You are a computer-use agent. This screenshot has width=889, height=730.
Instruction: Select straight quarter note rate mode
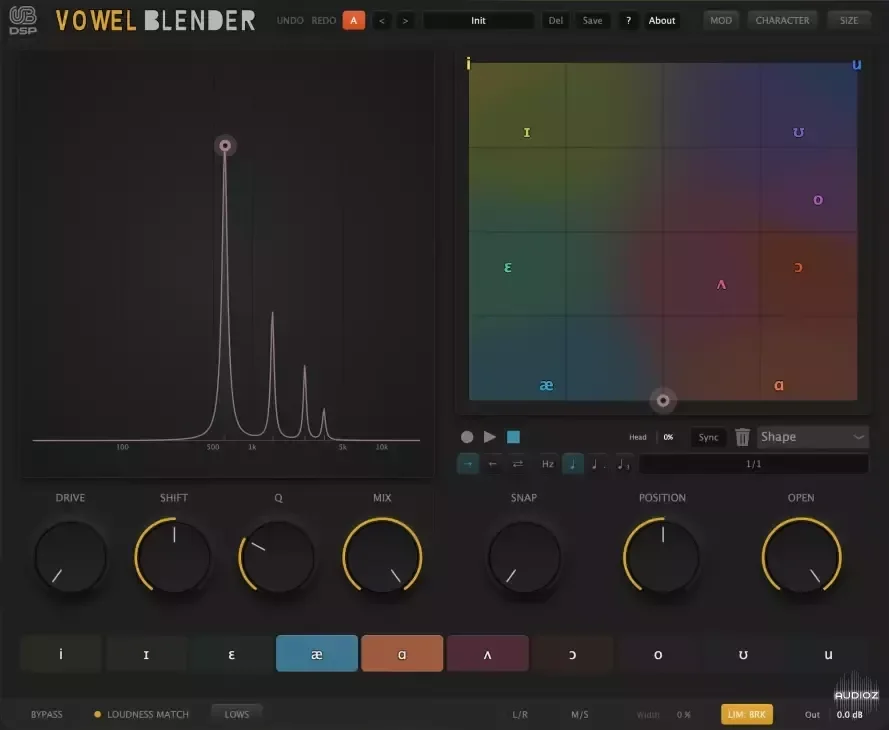tap(573, 464)
